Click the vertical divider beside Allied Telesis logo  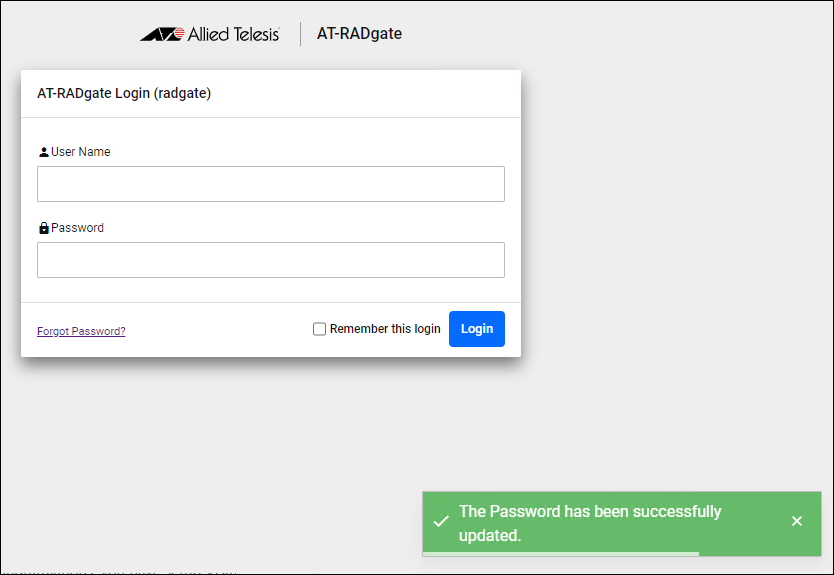point(300,34)
